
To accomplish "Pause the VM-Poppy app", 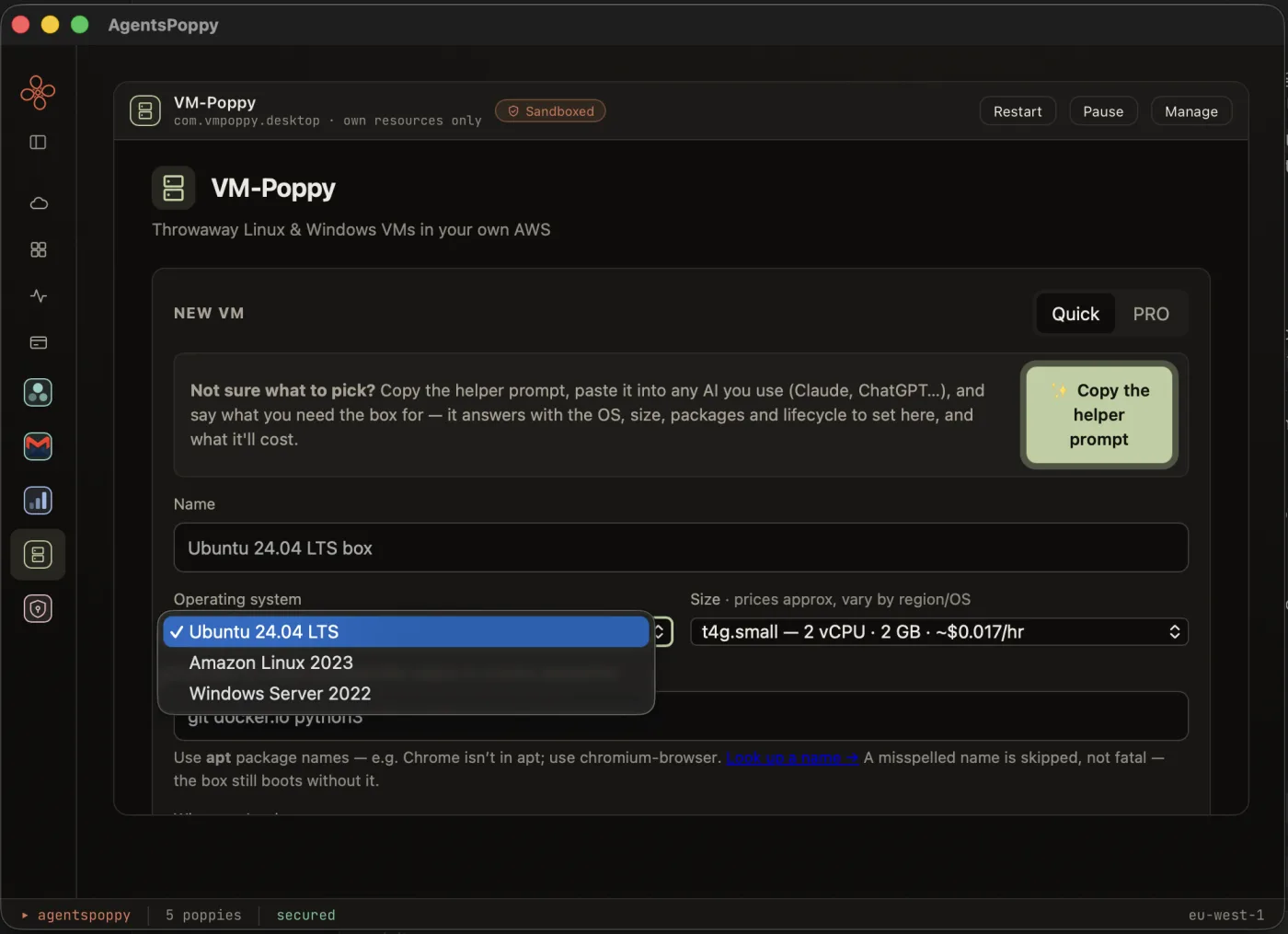I will (1103, 111).
